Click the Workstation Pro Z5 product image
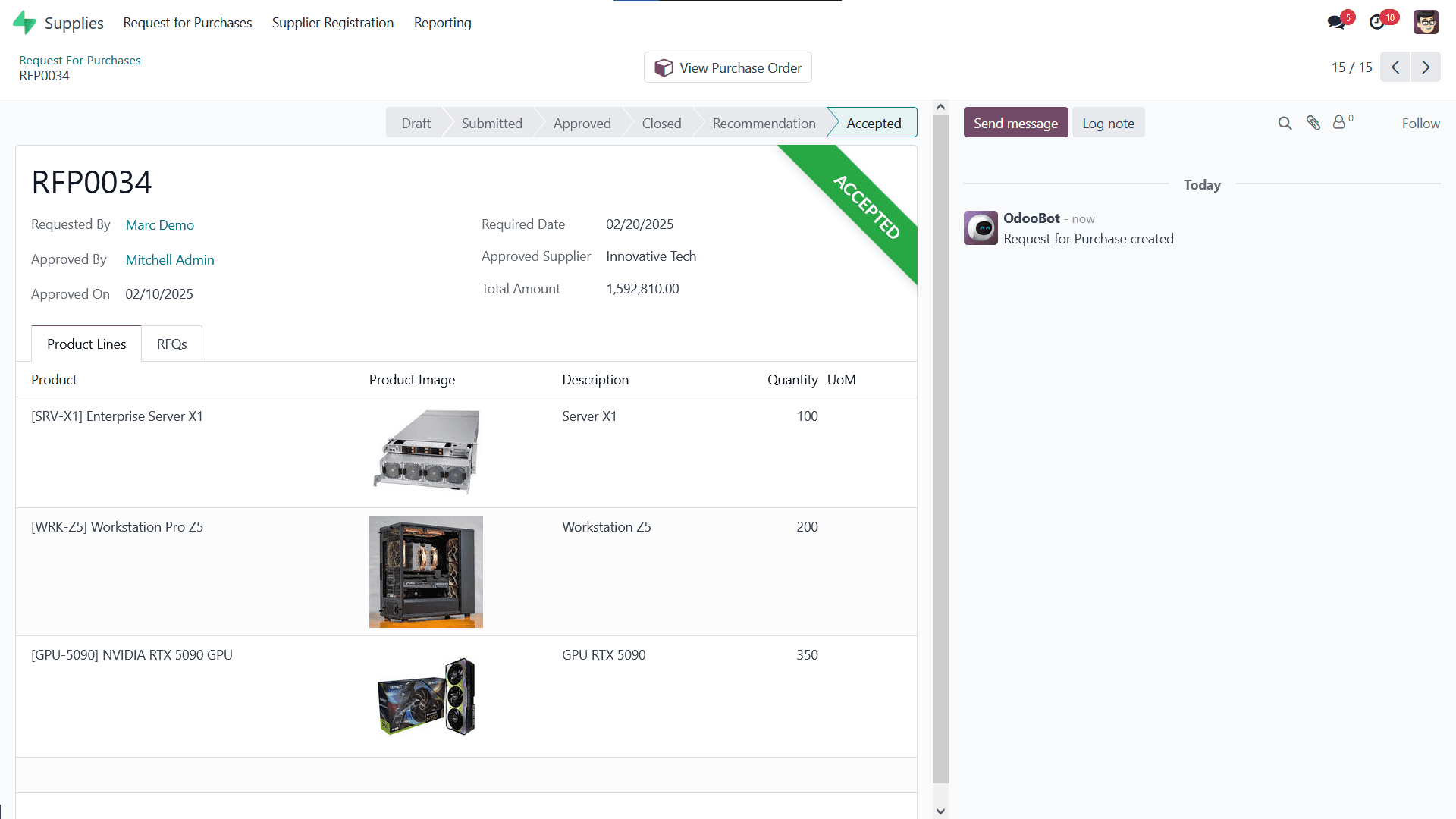Viewport: 1456px width, 819px height. [425, 572]
